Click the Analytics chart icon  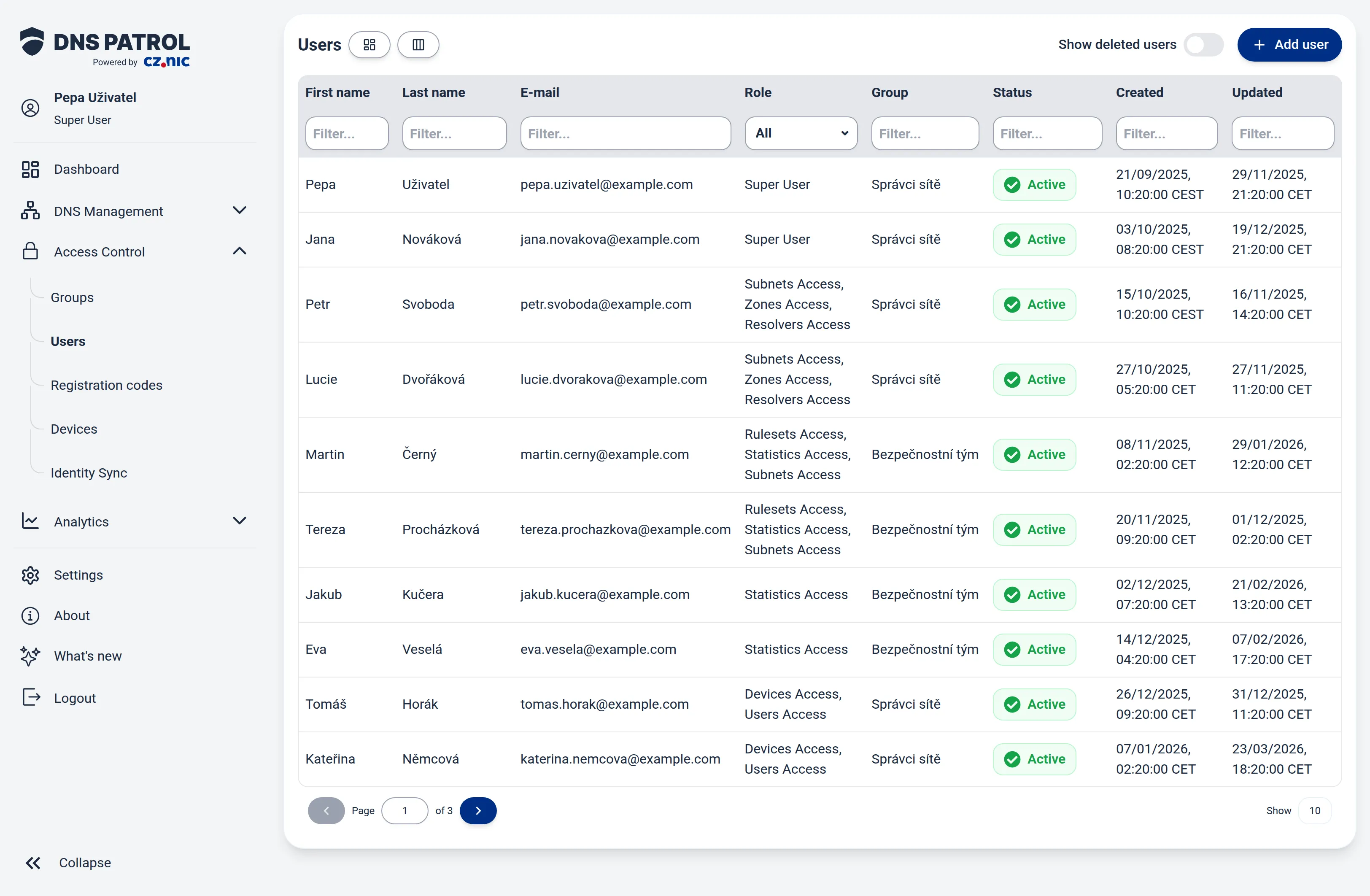[x=30, y=521]
